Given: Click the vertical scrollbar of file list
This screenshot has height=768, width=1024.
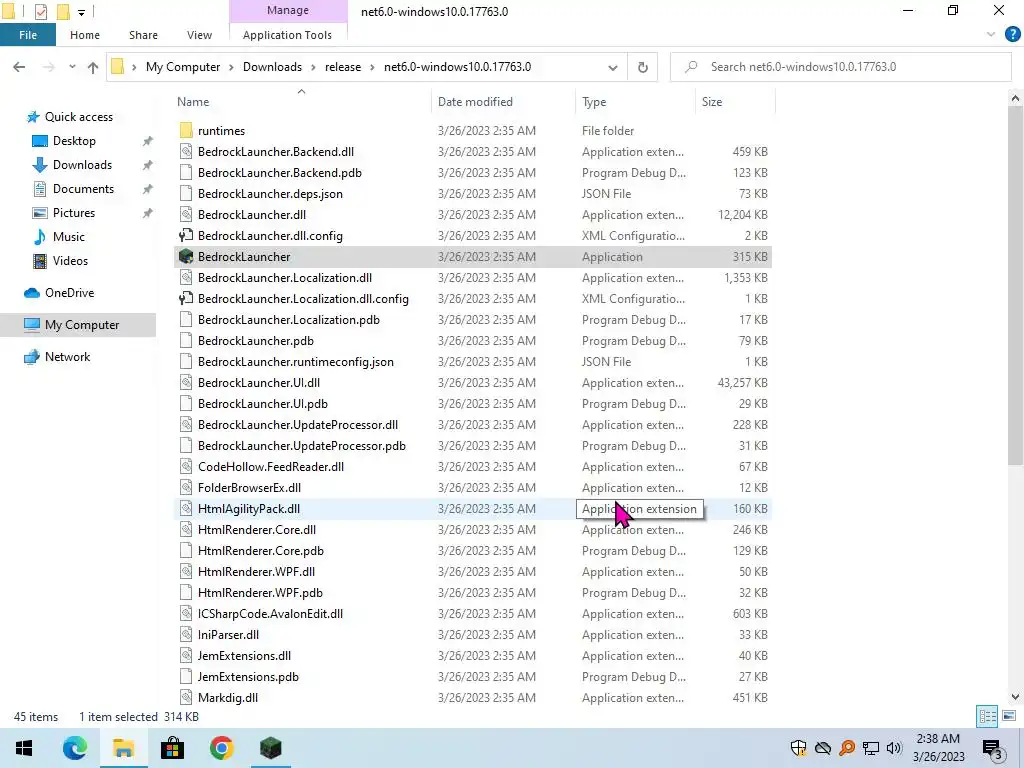Looking at the screenshot, I should tap(1015, 285).
